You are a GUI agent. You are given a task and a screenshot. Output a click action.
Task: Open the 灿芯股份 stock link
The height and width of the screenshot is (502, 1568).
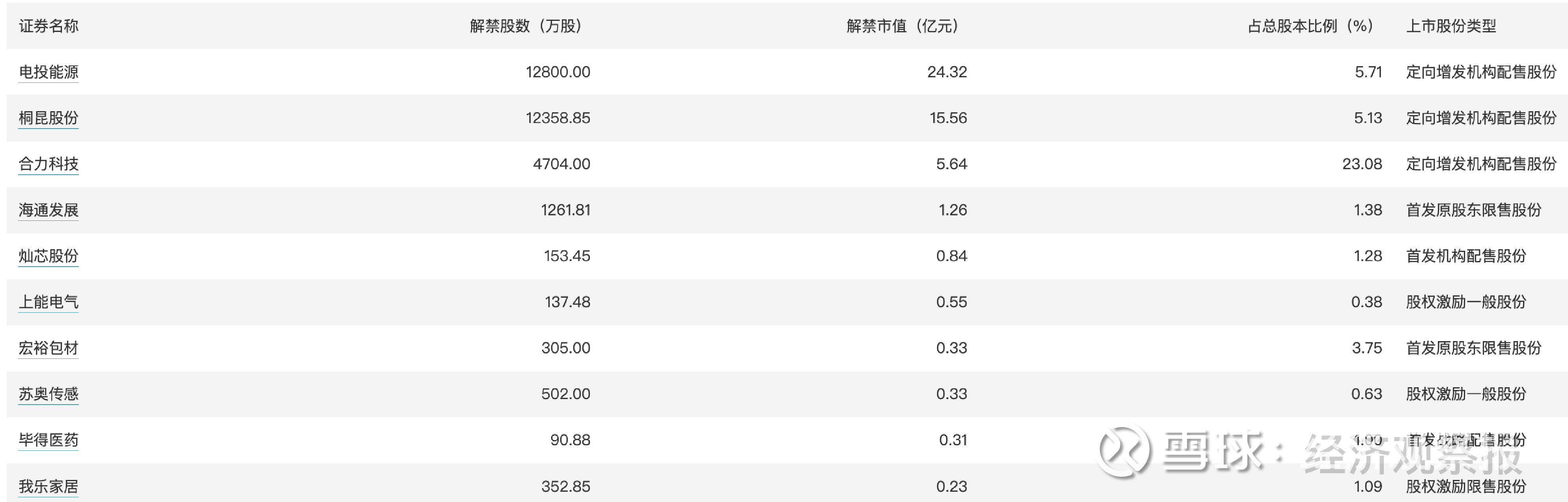[x=49, y=256]
